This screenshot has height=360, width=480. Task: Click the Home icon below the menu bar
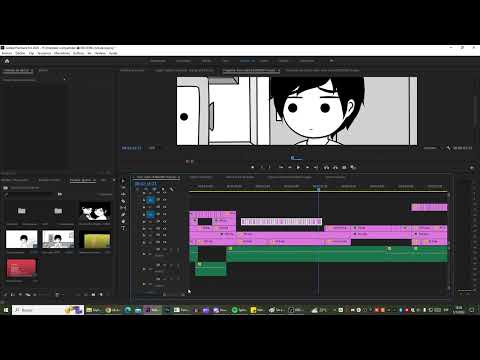(x=7, y=61)
